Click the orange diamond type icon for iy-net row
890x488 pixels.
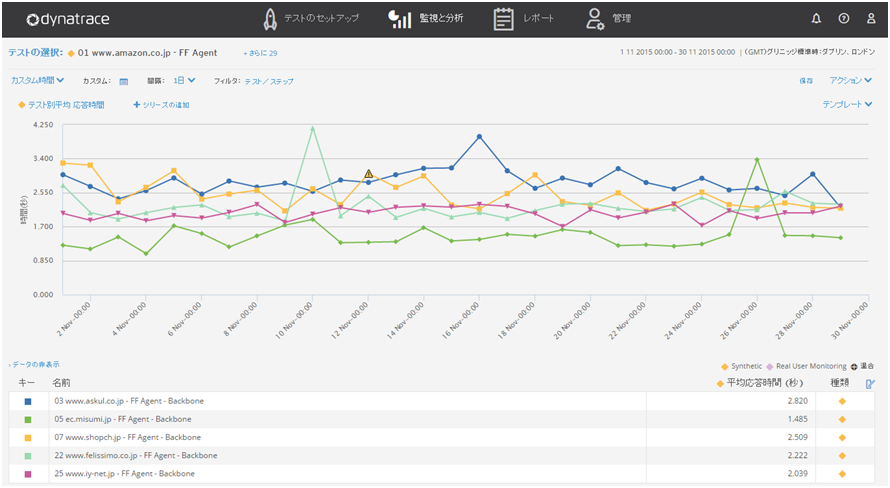point(842,474)
